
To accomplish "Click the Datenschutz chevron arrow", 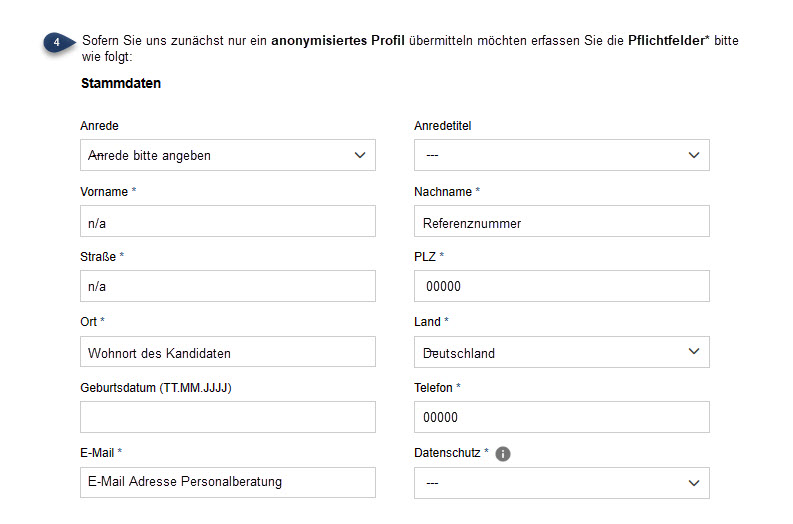I will pyautogui.click(x=694, y=483).
